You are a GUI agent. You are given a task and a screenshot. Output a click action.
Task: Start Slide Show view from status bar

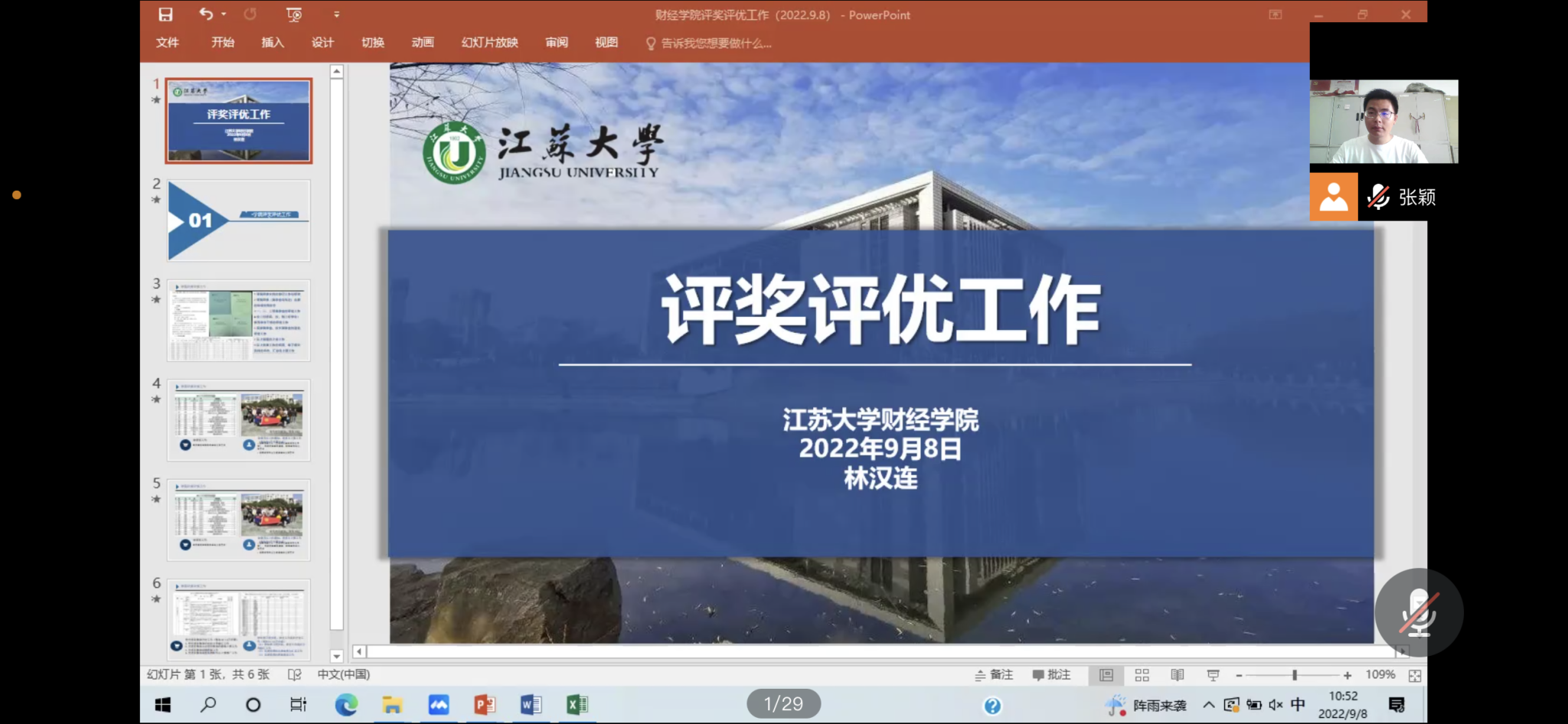(1214, 675)
